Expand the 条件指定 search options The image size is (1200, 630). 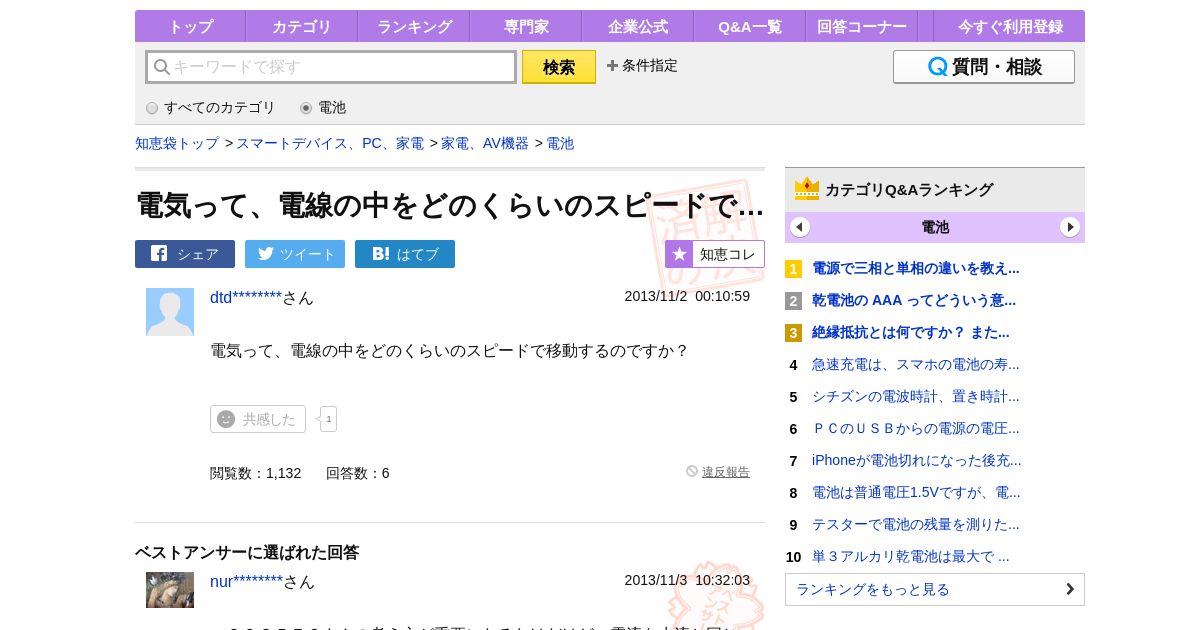642,66
